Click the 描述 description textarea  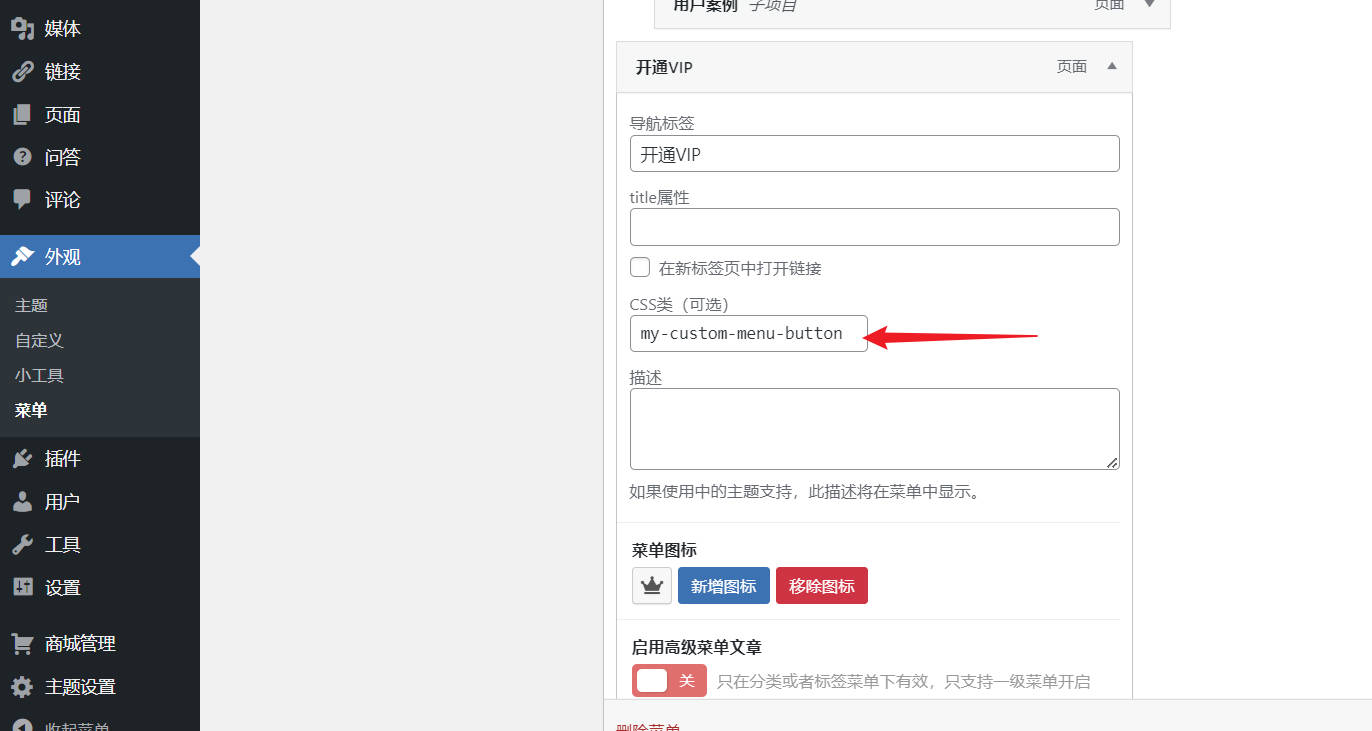click(x=874, y=428)
